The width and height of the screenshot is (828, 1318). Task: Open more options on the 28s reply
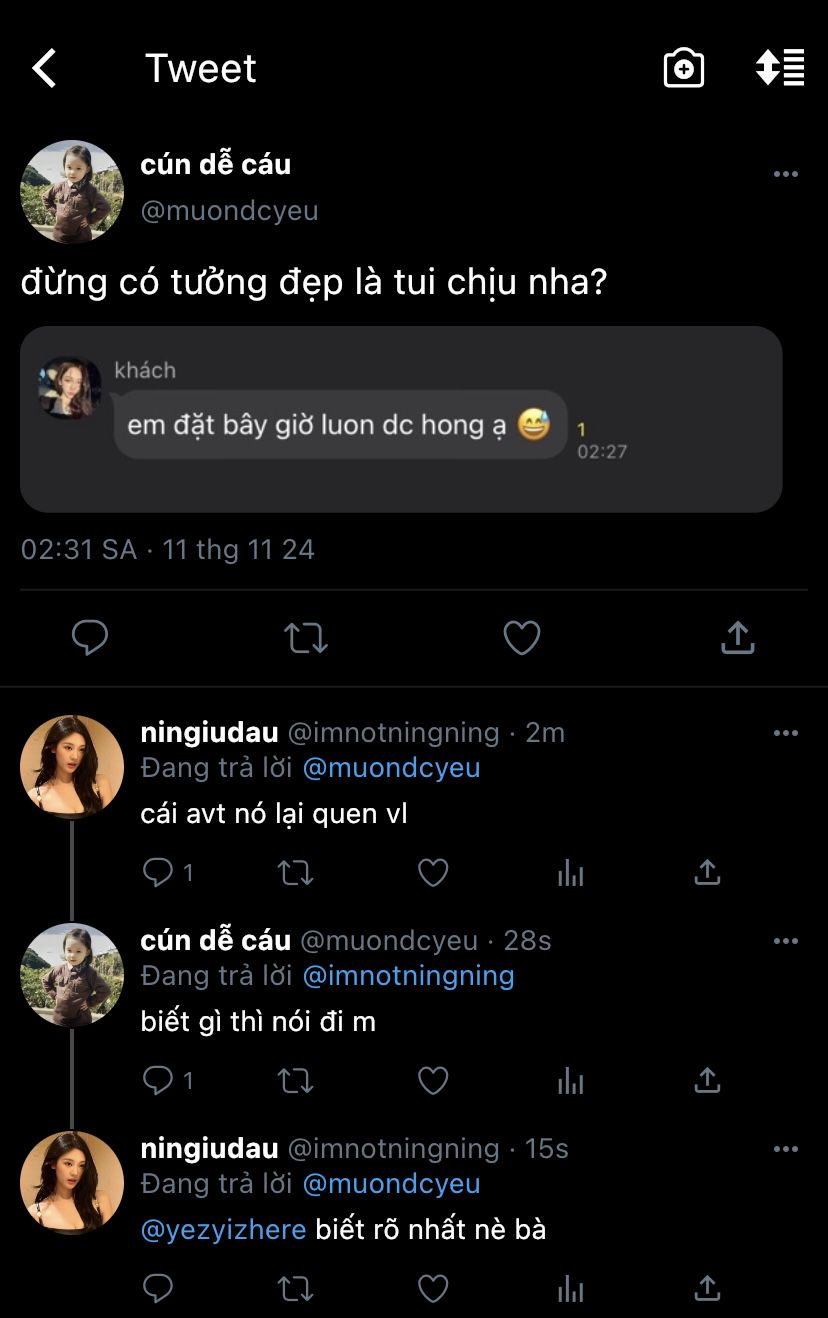tap(786, 941)
